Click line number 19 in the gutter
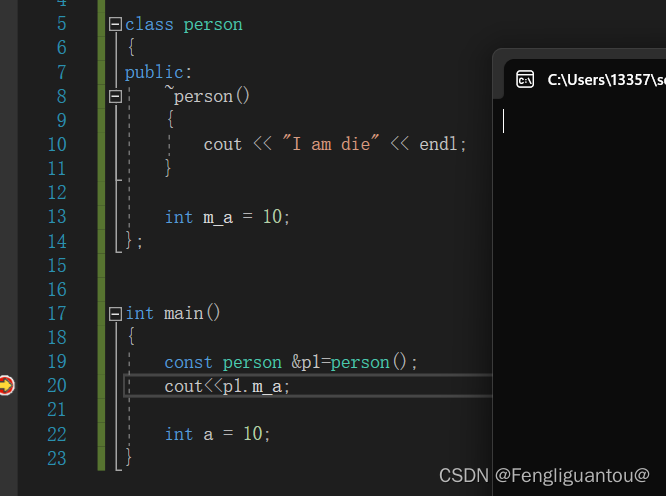Screen dimensions: 666x496 57,362
